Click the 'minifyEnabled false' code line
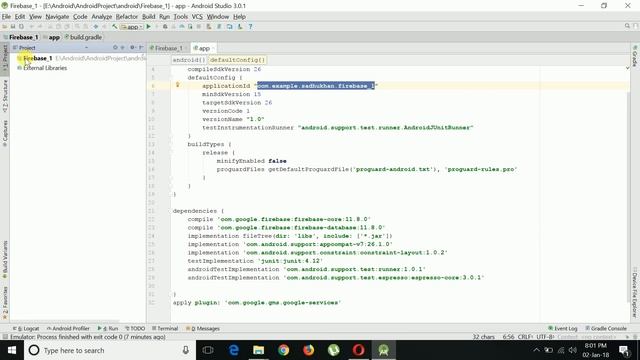The image size is (640, 360). (251, 161)
